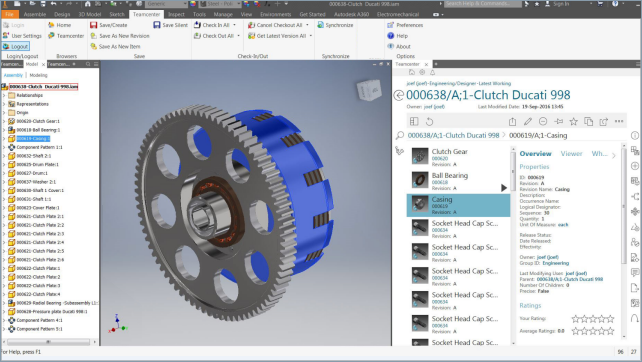The height and width of the screenshot is (362, 642).
Task: Choose Save As New Revision
Action: point(120,36)
